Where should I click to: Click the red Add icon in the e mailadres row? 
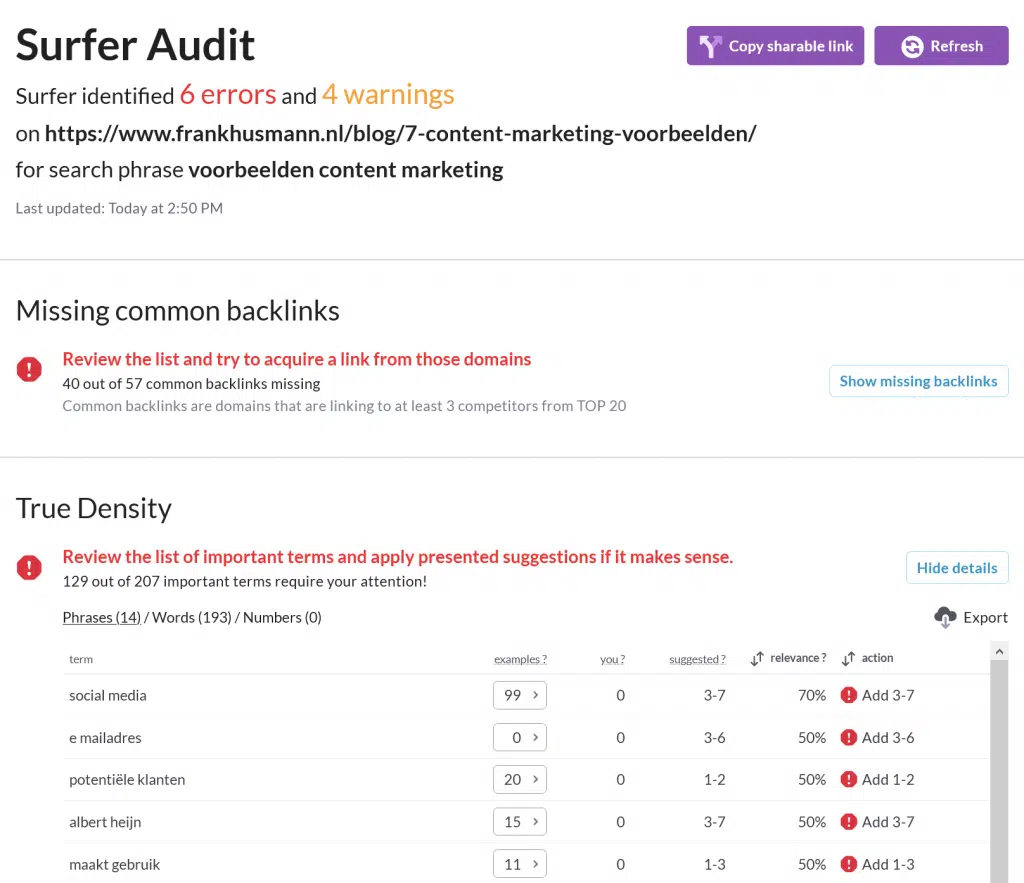851,737
